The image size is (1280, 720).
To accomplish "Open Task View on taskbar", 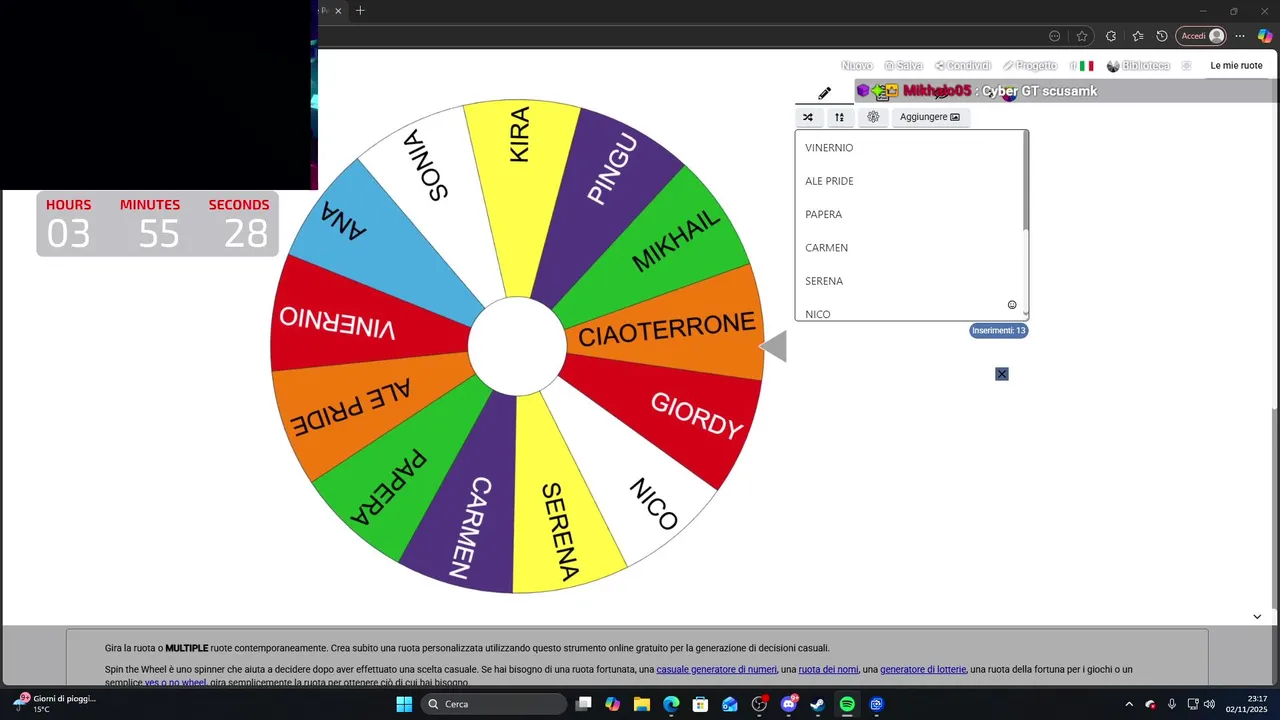I will [584, 704].
